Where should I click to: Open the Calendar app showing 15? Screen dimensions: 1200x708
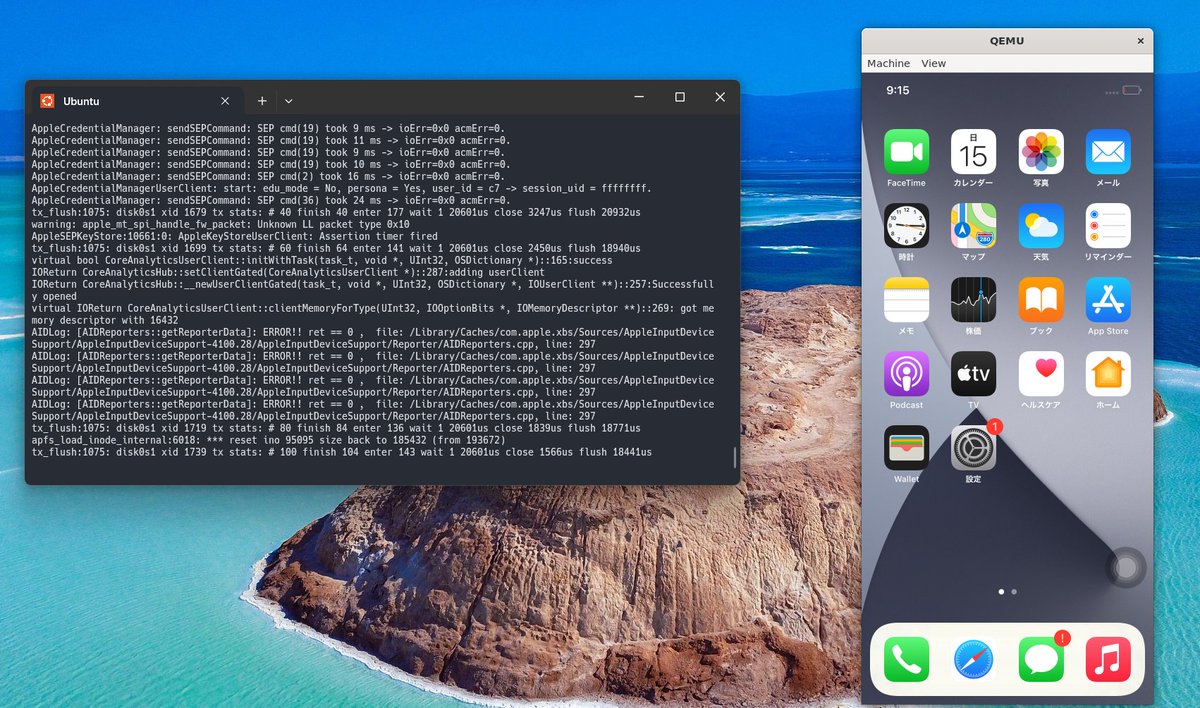973,152
